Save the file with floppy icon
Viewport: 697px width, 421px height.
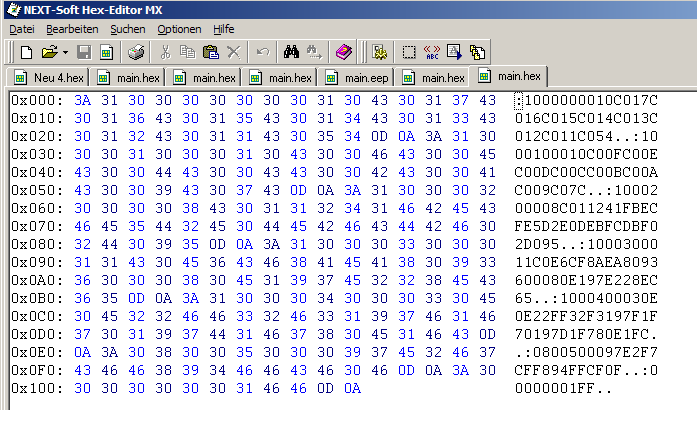point(84,52)
